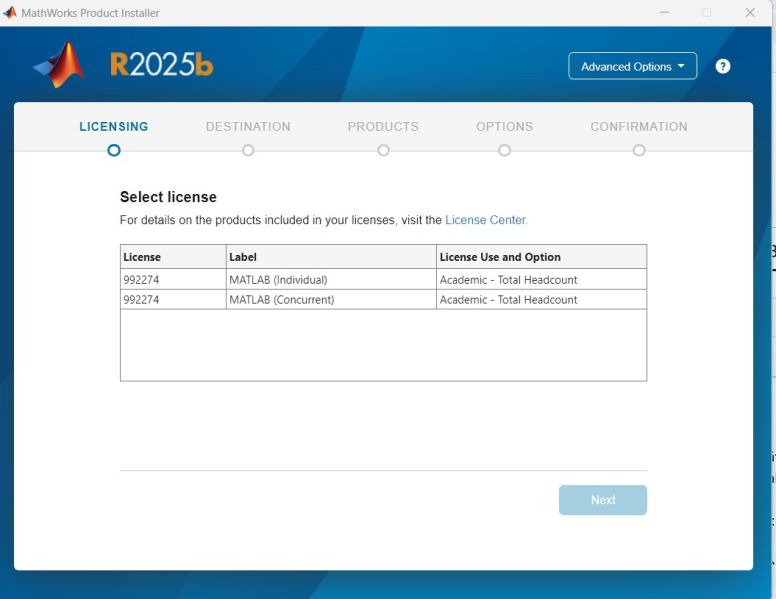The width and height of the screenshot is (776, 599).
Task: Open the Advanced Options dropdown
Action: [632, 66]
